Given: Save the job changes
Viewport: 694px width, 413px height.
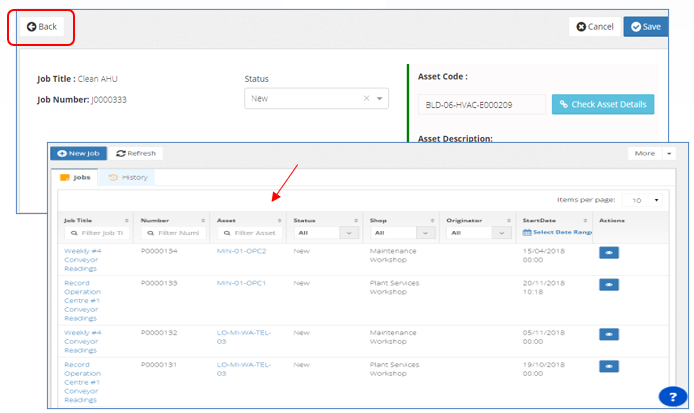Looking at the screenshot, I should click(646, 27).
